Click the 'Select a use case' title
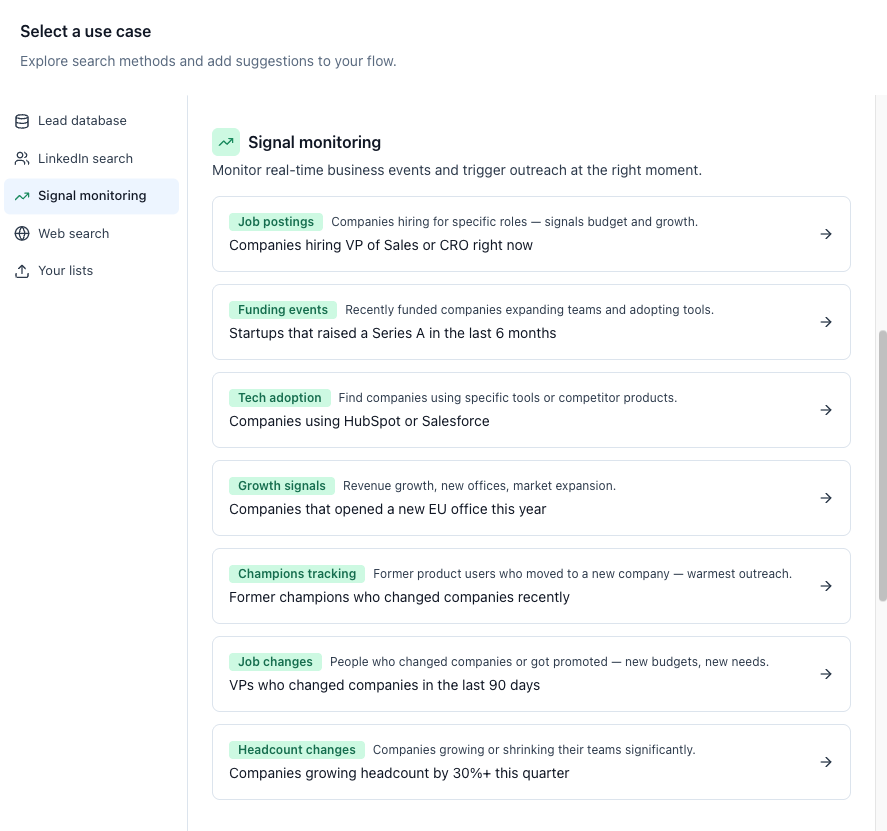 coord(85,32)
